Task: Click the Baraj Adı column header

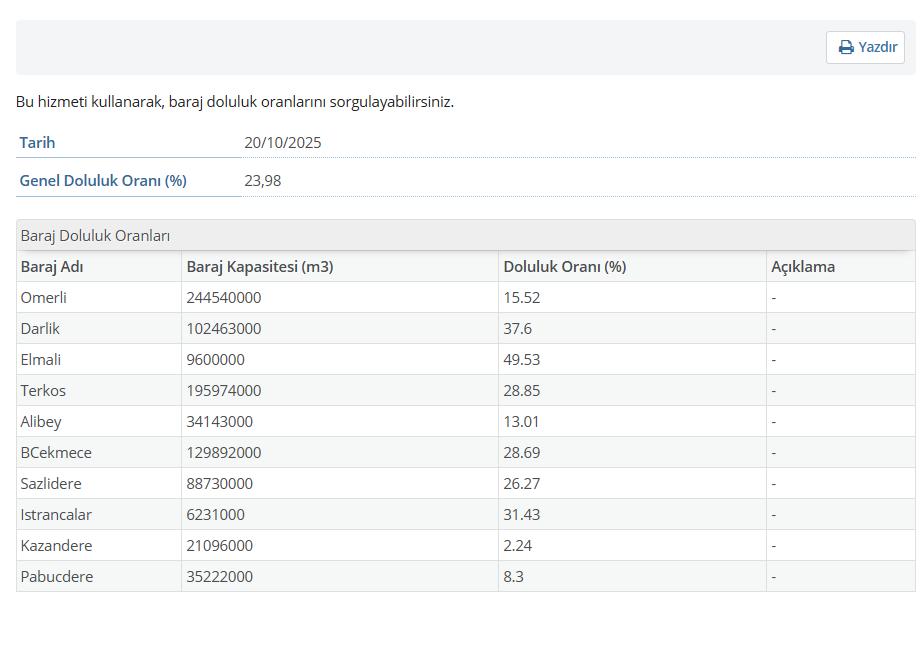Action: tap(52, 267)
